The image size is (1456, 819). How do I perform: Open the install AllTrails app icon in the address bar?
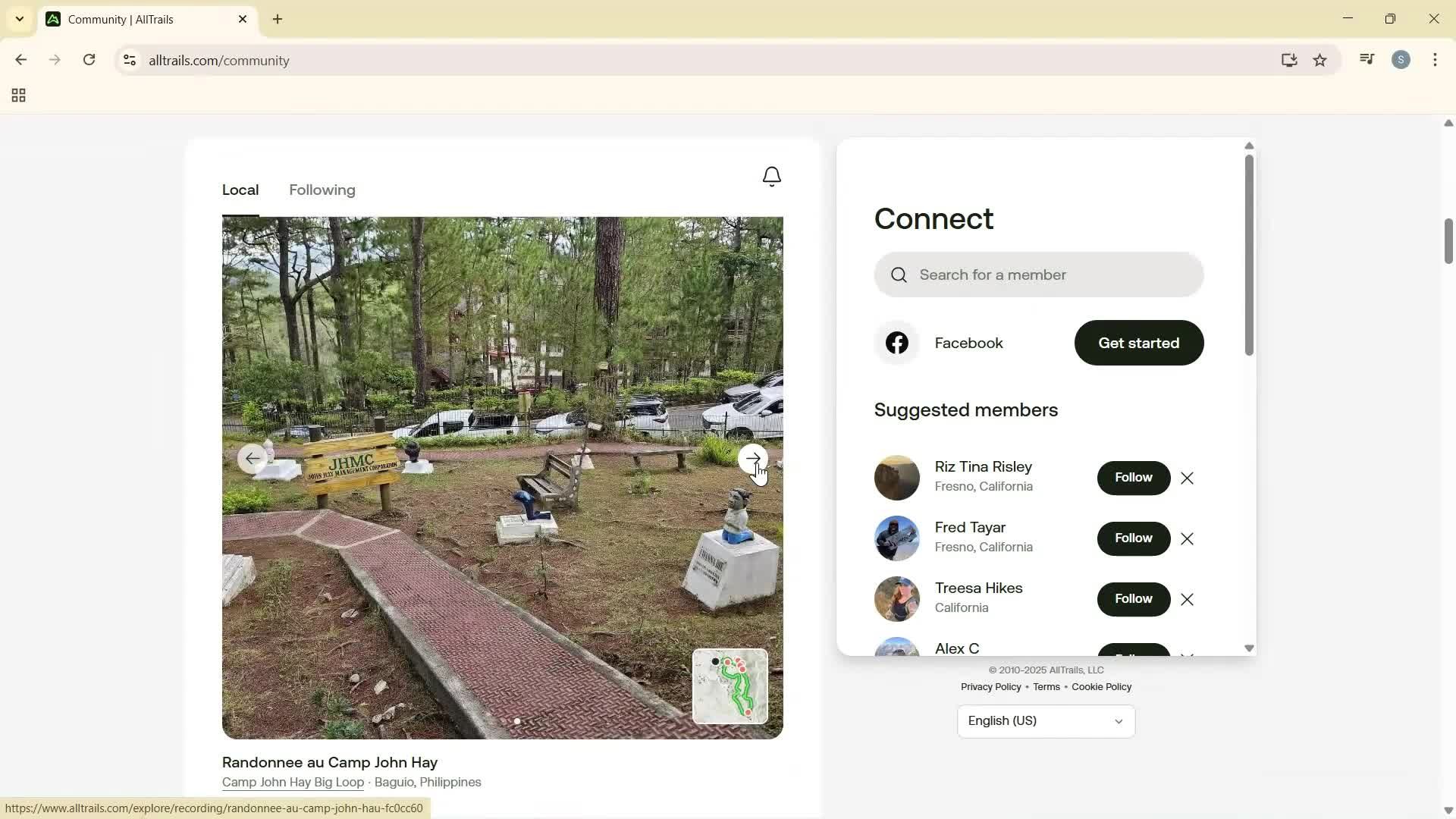click(x=1288, y=60)
